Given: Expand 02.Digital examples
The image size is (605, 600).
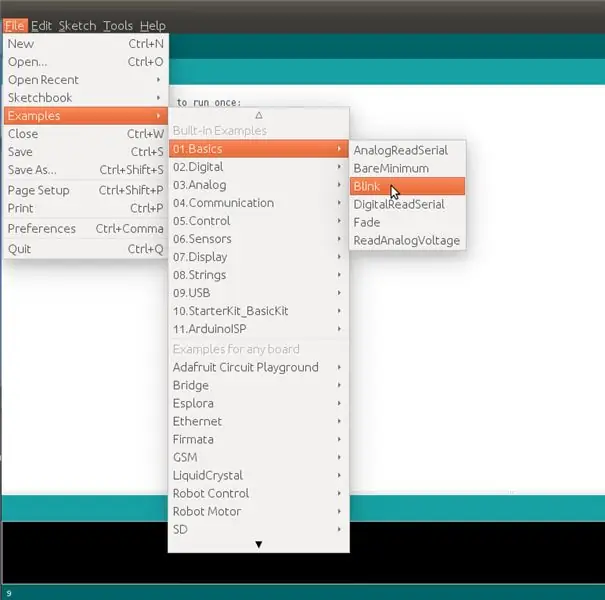Looking at the screenshot, I should pyautogui.click(x=259, y=167).
